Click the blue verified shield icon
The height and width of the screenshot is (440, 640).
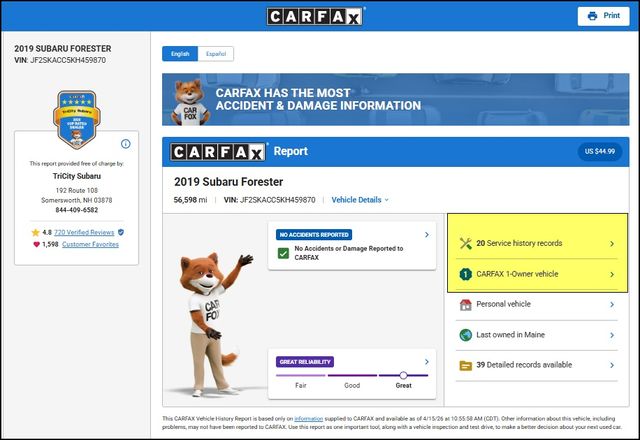[121, 232]
